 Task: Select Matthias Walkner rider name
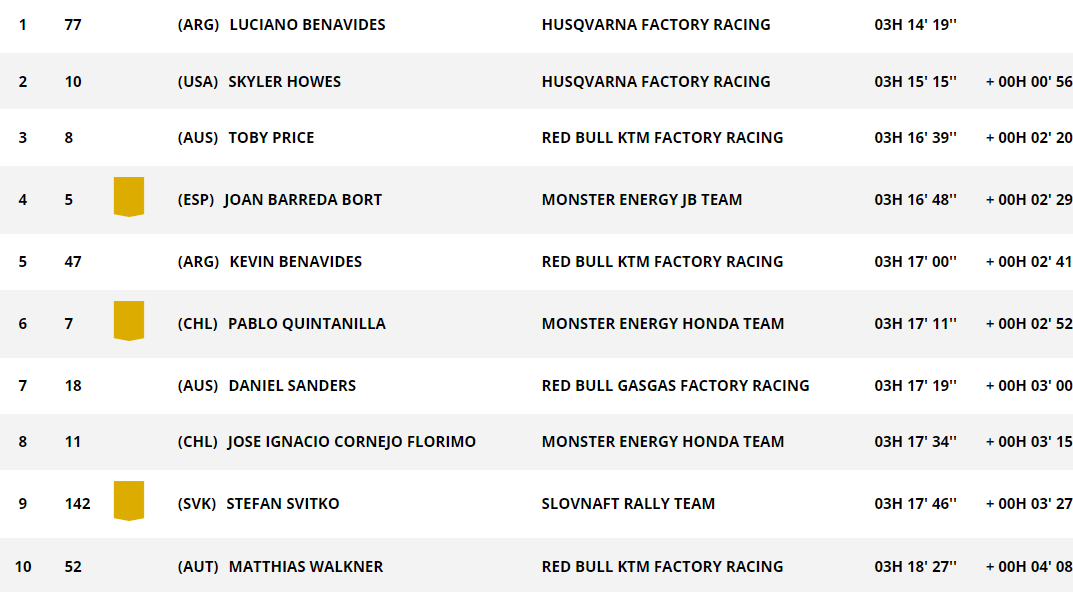click(x=306, y=567)
